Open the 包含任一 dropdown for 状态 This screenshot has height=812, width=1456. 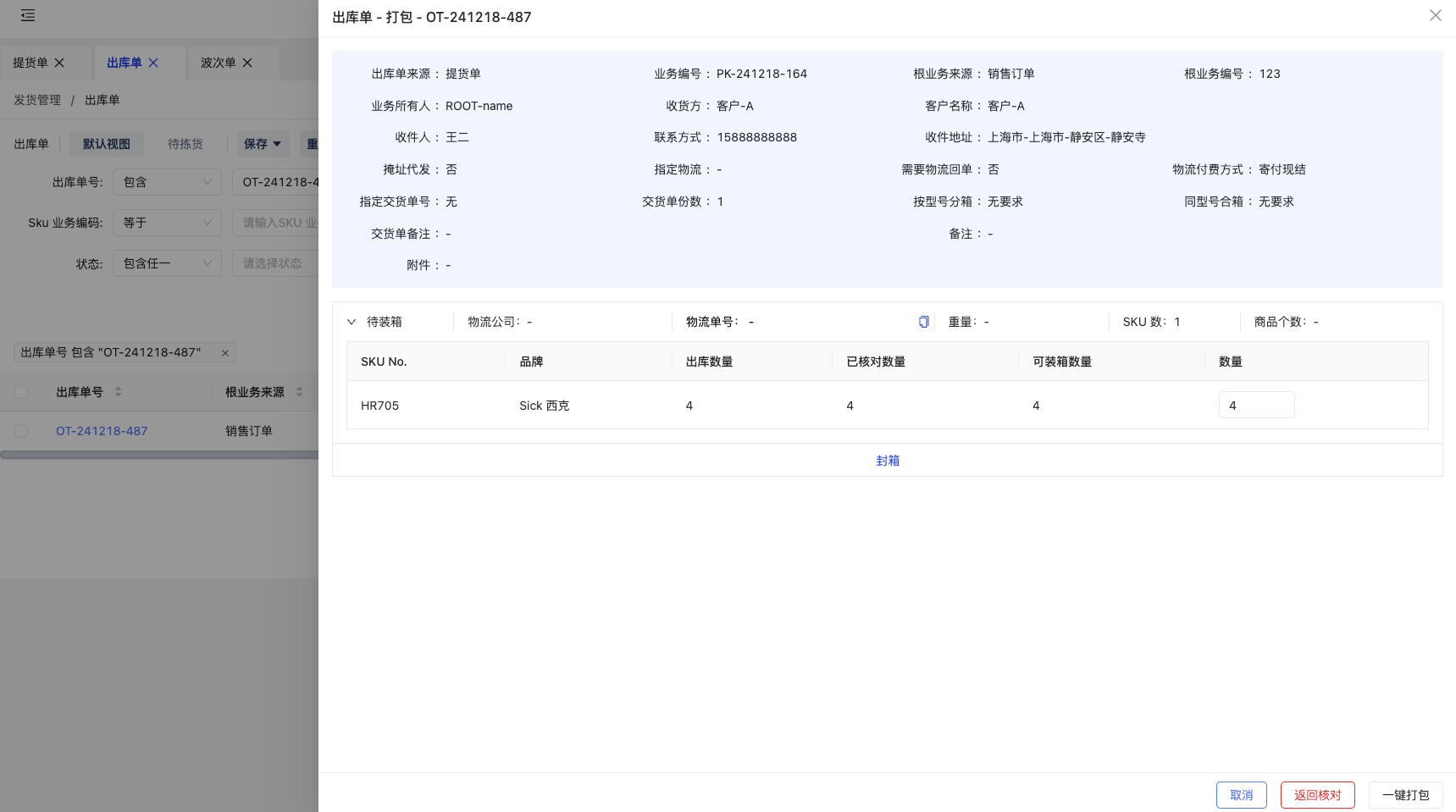(167, 263)
